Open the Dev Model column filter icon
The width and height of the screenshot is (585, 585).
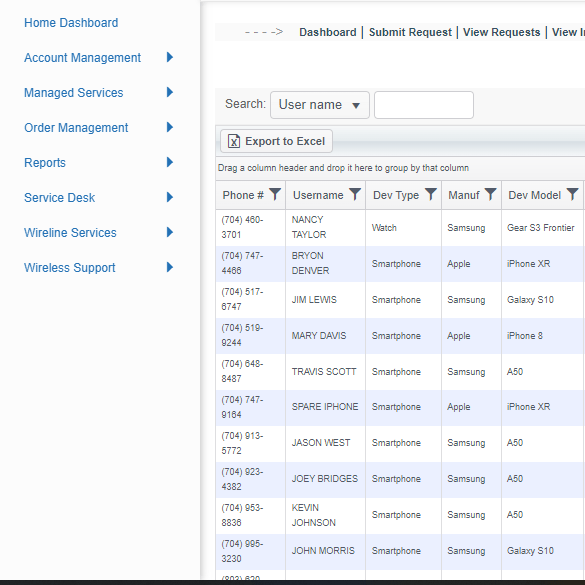tap(572, 194)
